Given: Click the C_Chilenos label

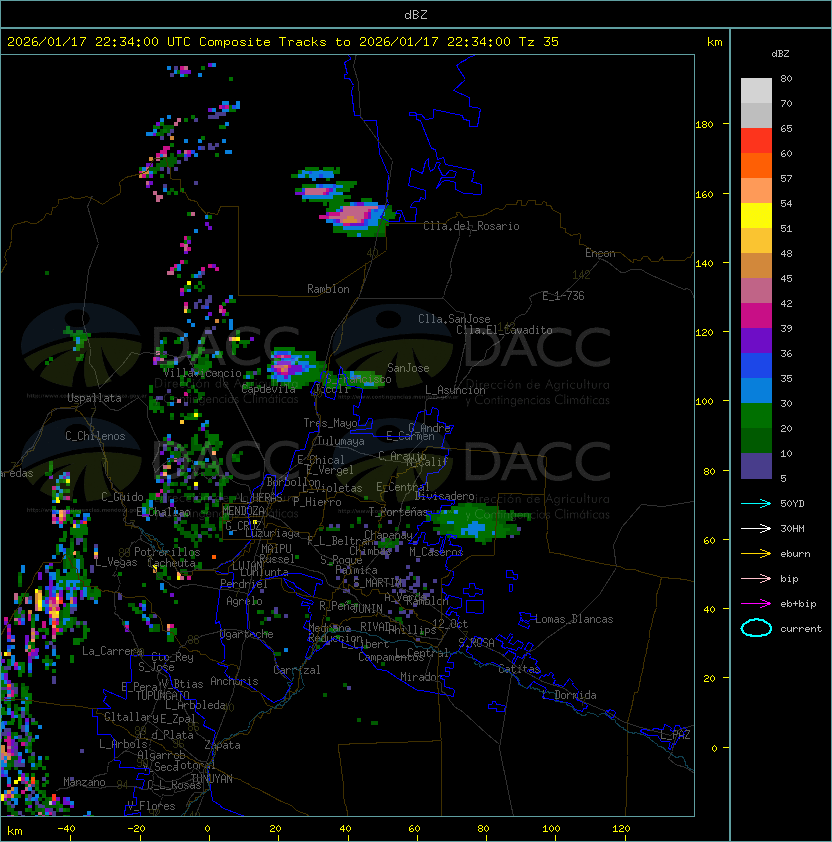Looking at the screenshot, I should click(x=95, y=436).
